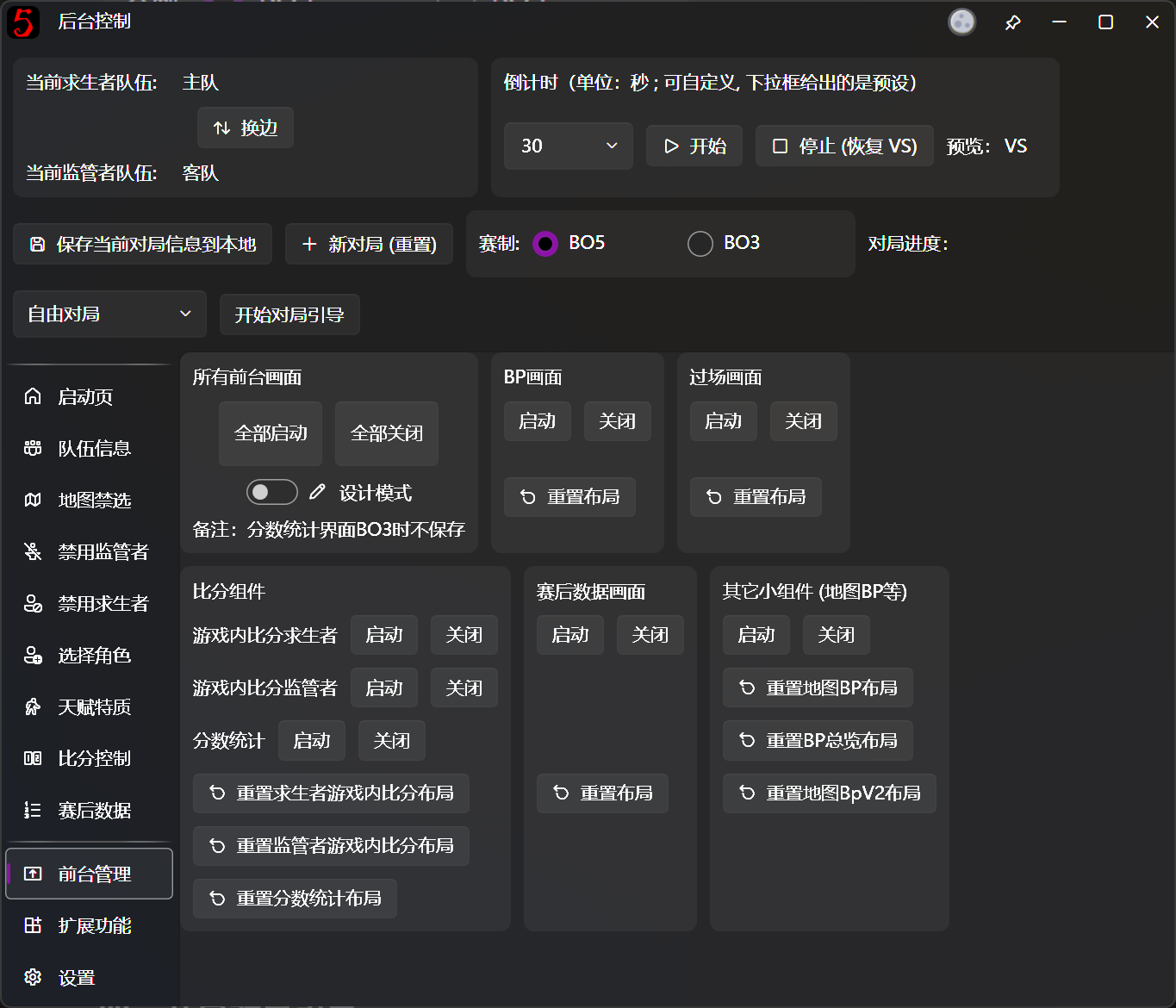This screenshot has height=1008, width=1176.
Task: Click the 禁用监管者 sidebar icon
Action: pyautogui.click(x=33, y=551)
